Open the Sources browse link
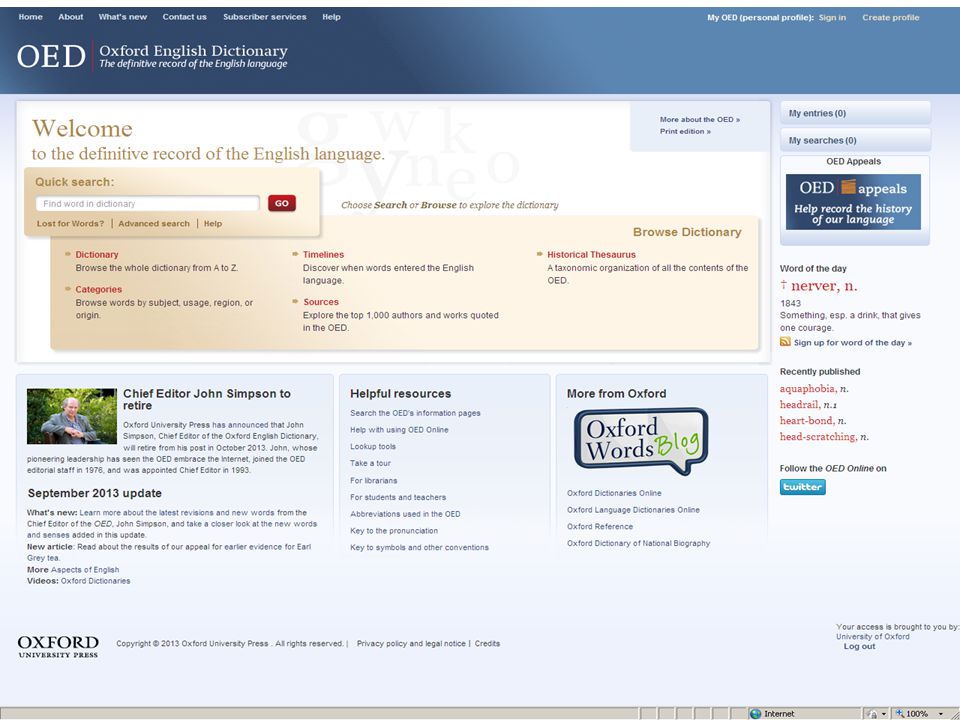The width and height of the screenshot is (960, 720). (x=321, y=302)
